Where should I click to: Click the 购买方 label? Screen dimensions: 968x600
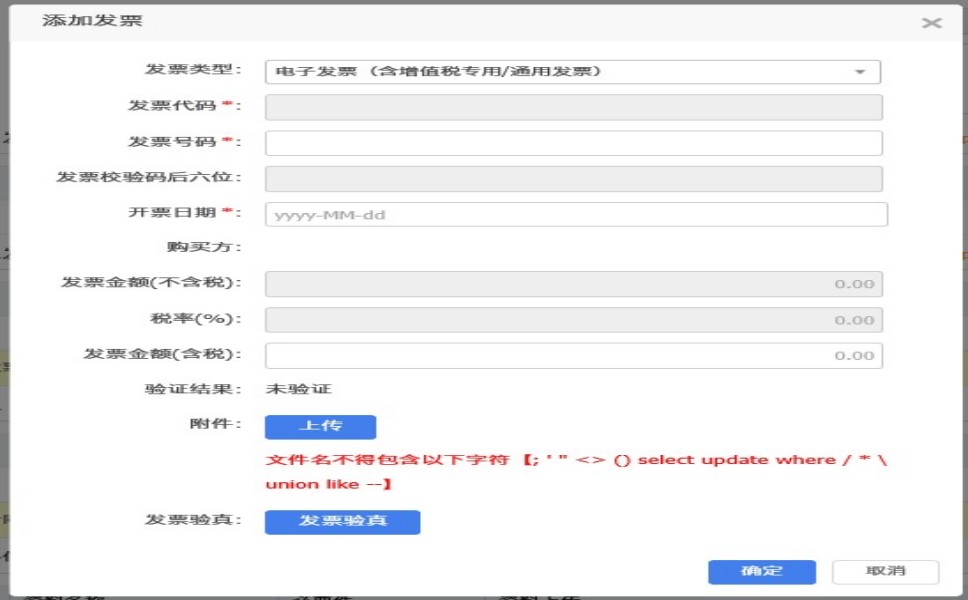pyautogui.click(x=204, y=247)
